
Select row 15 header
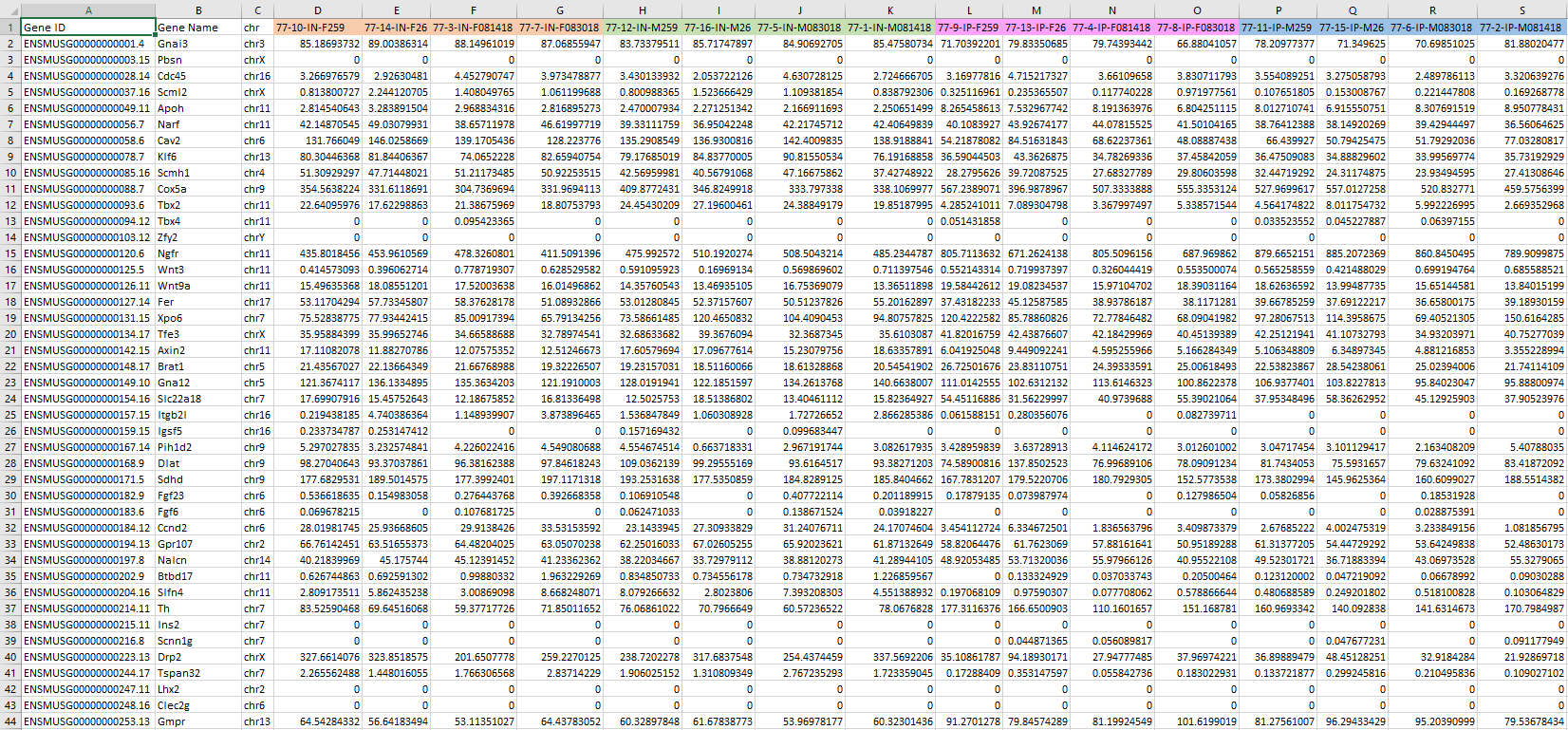tap(10, 253)
